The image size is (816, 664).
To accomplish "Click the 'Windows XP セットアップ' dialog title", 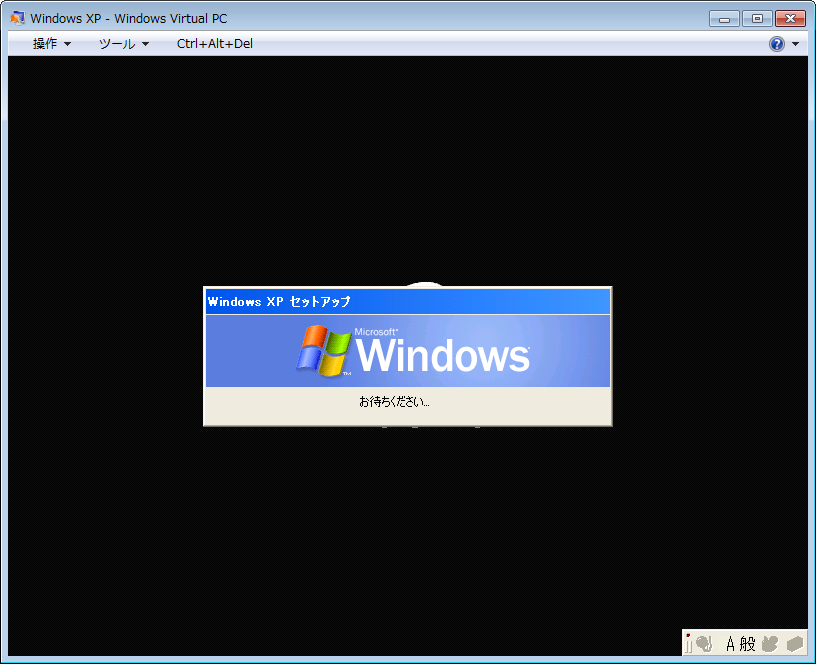I will pos(279,302).
